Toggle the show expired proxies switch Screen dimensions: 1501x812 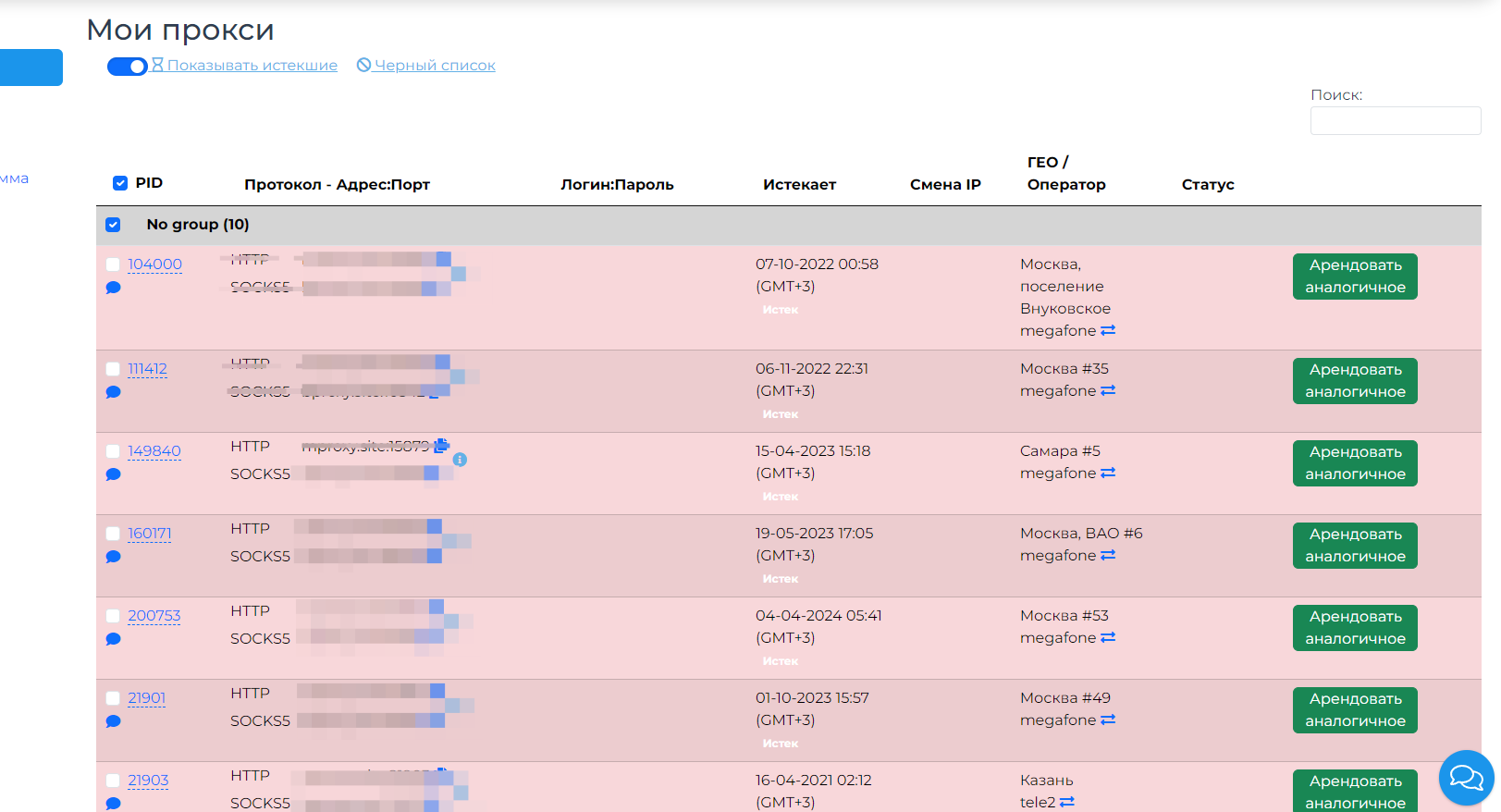click(127, 67)
